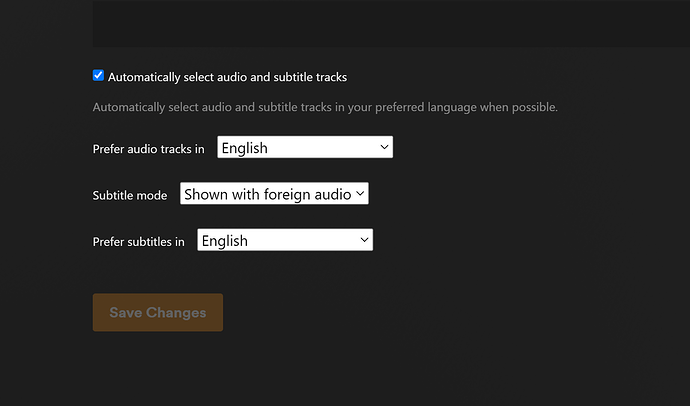Click the 'Shown with foreign audio' value

pyautogui.click(x=267, y=194)
